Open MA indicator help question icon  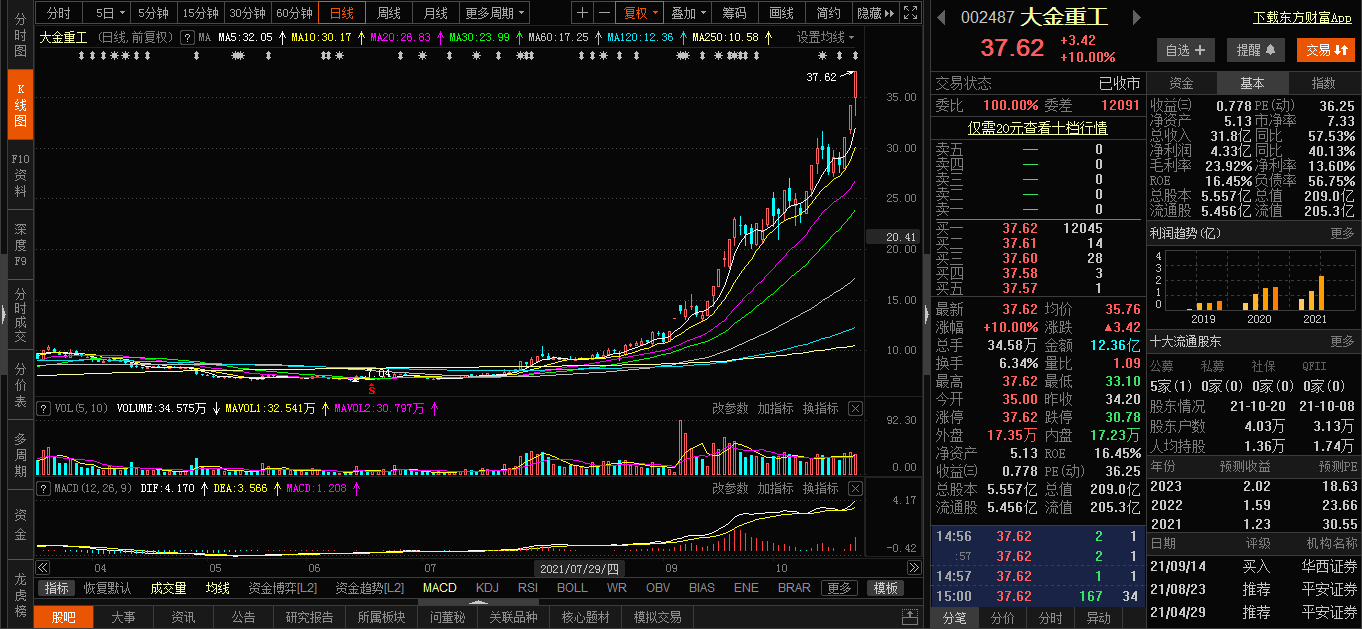coord(187,37)
